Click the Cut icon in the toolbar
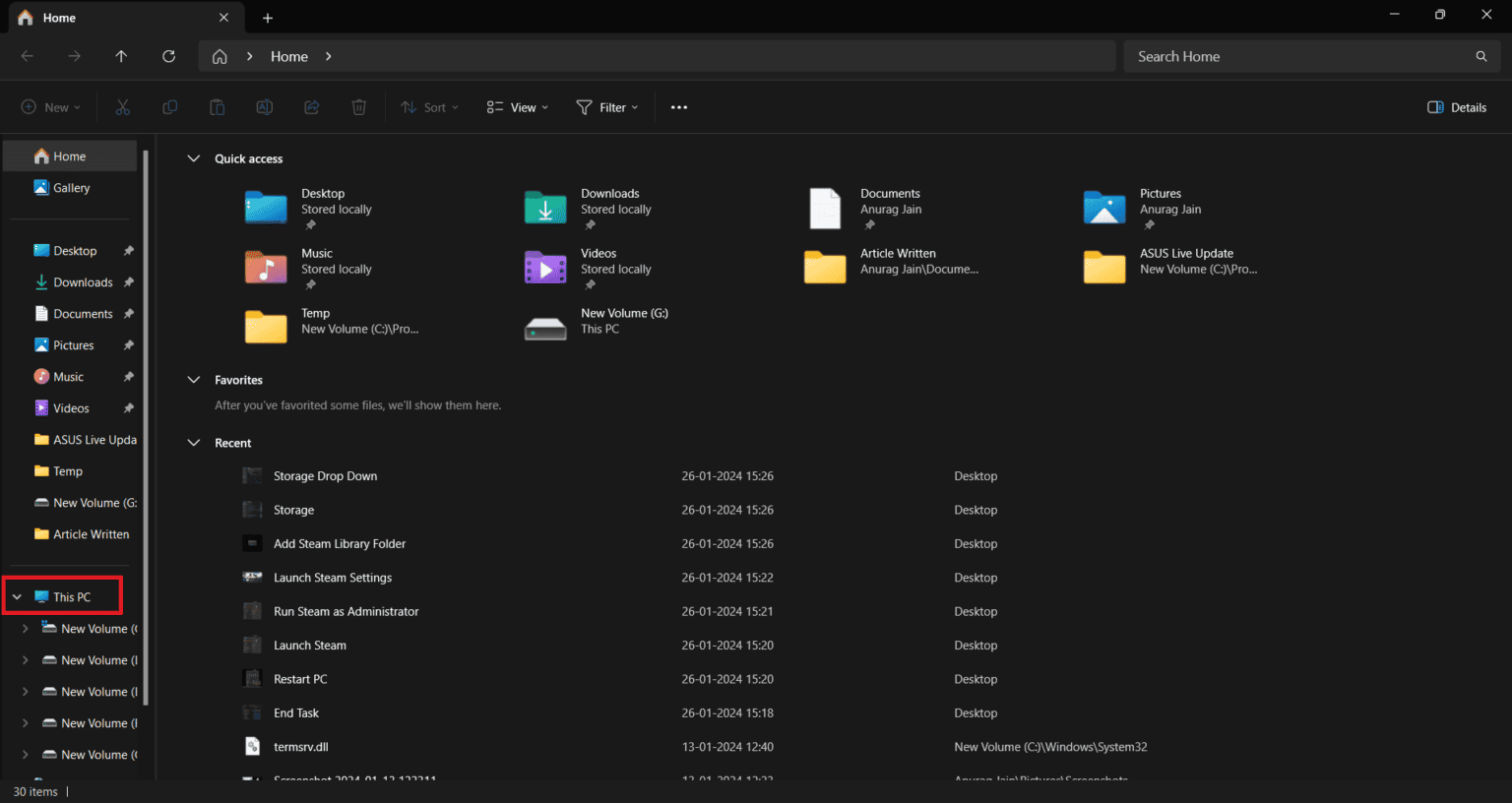1512x803 pixels. coord(122,106)
